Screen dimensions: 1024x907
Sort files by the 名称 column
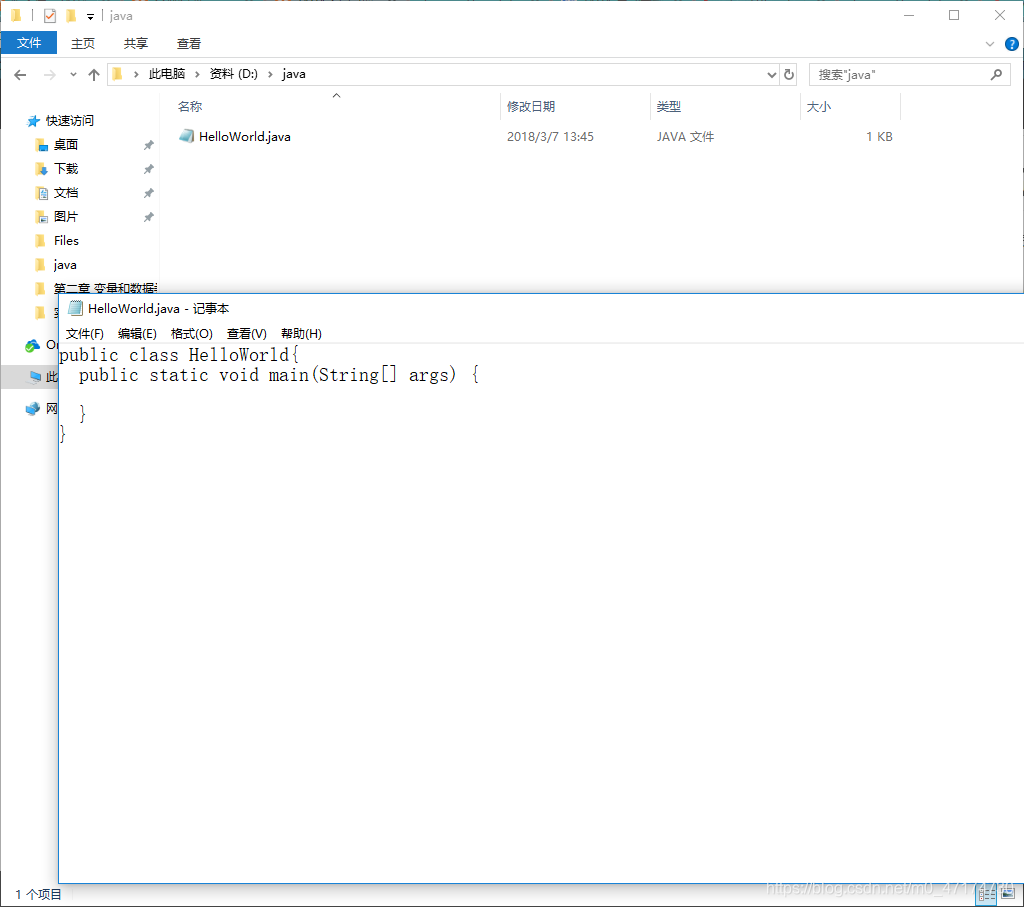click(190, 106)
